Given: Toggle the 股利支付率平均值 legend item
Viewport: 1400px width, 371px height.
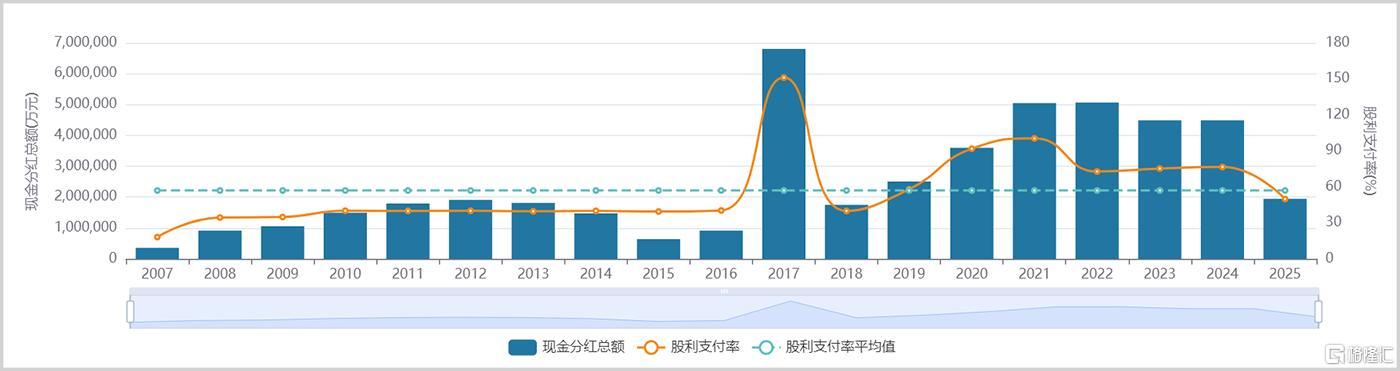Looking at the screenshot, I should point(822,347).
